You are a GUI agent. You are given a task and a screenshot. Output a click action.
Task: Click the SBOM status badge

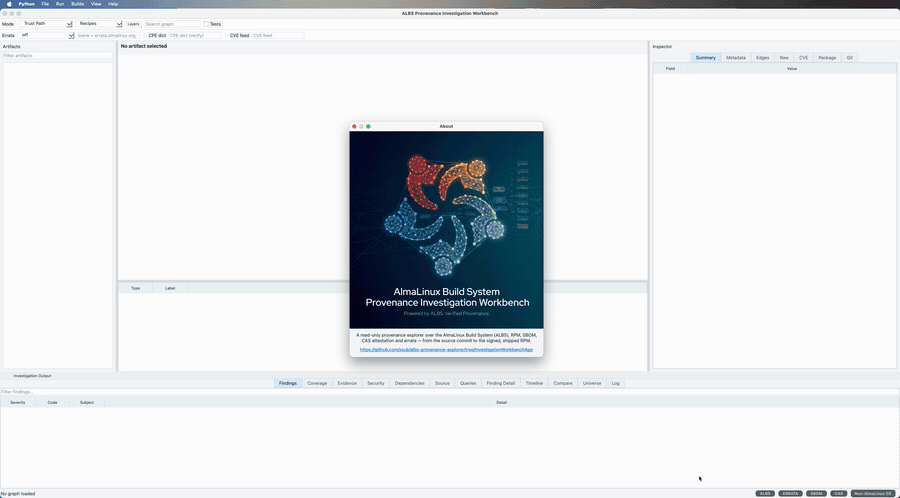pos(816,493)
